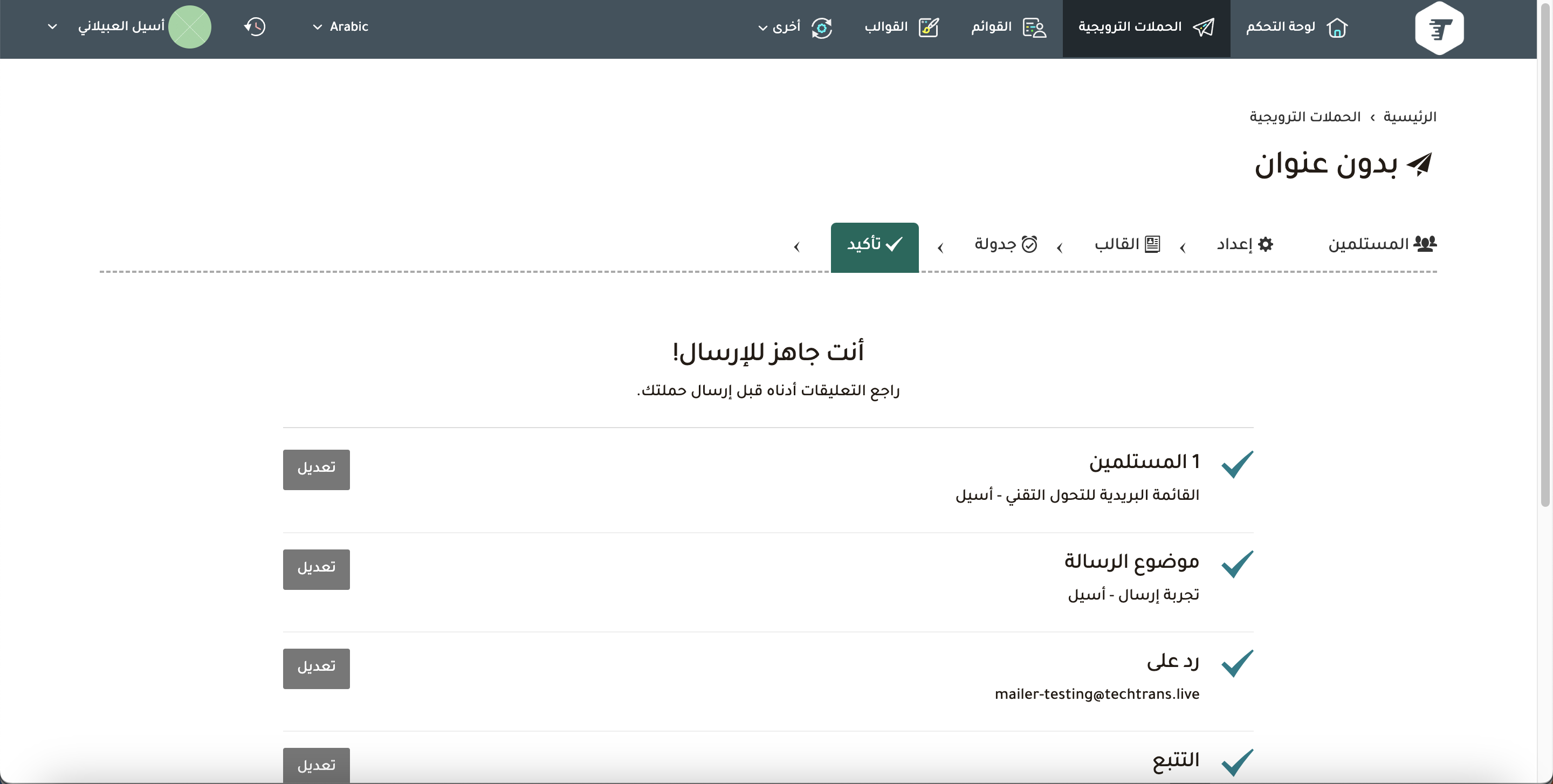Click تعديل for the recipients section
1553x784 pixels.
pos(316,469)
